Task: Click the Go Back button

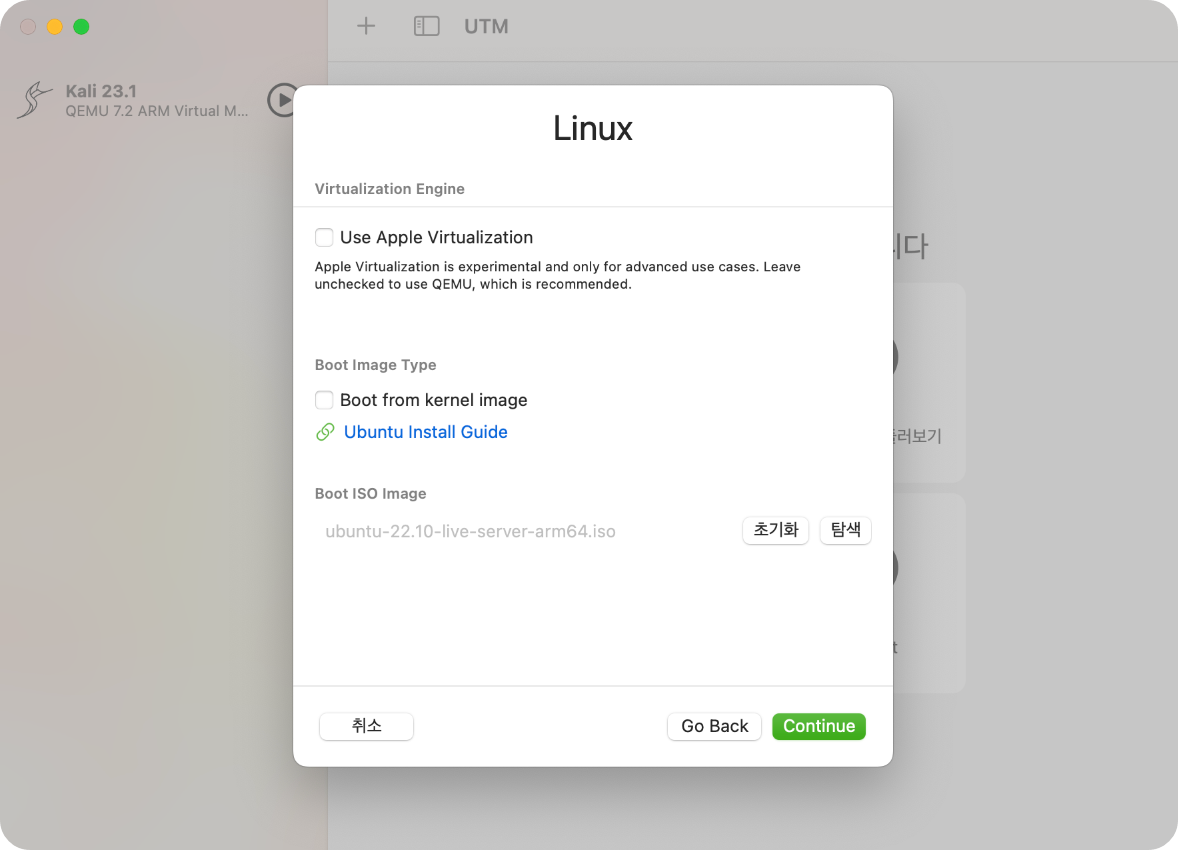Action: pos(714,726)
